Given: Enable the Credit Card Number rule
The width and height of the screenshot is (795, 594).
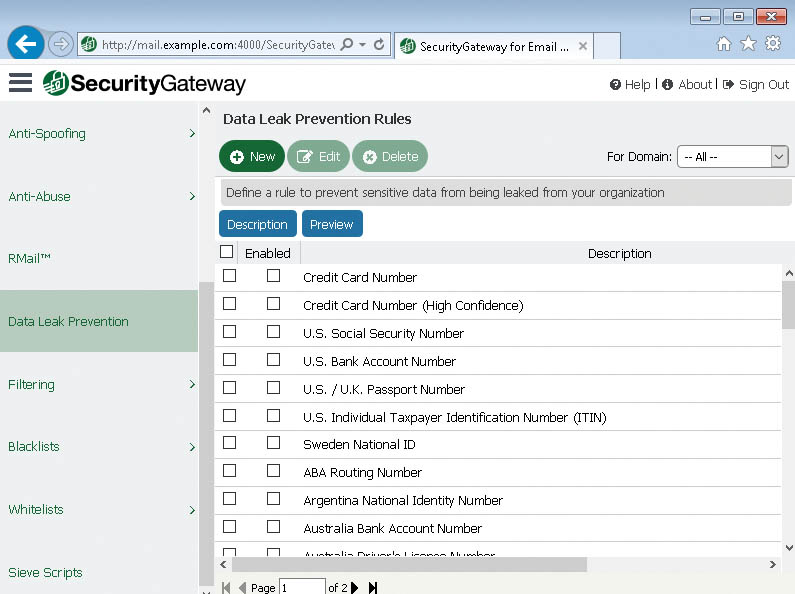Looking at the screenshot, I should coord(273,277).
